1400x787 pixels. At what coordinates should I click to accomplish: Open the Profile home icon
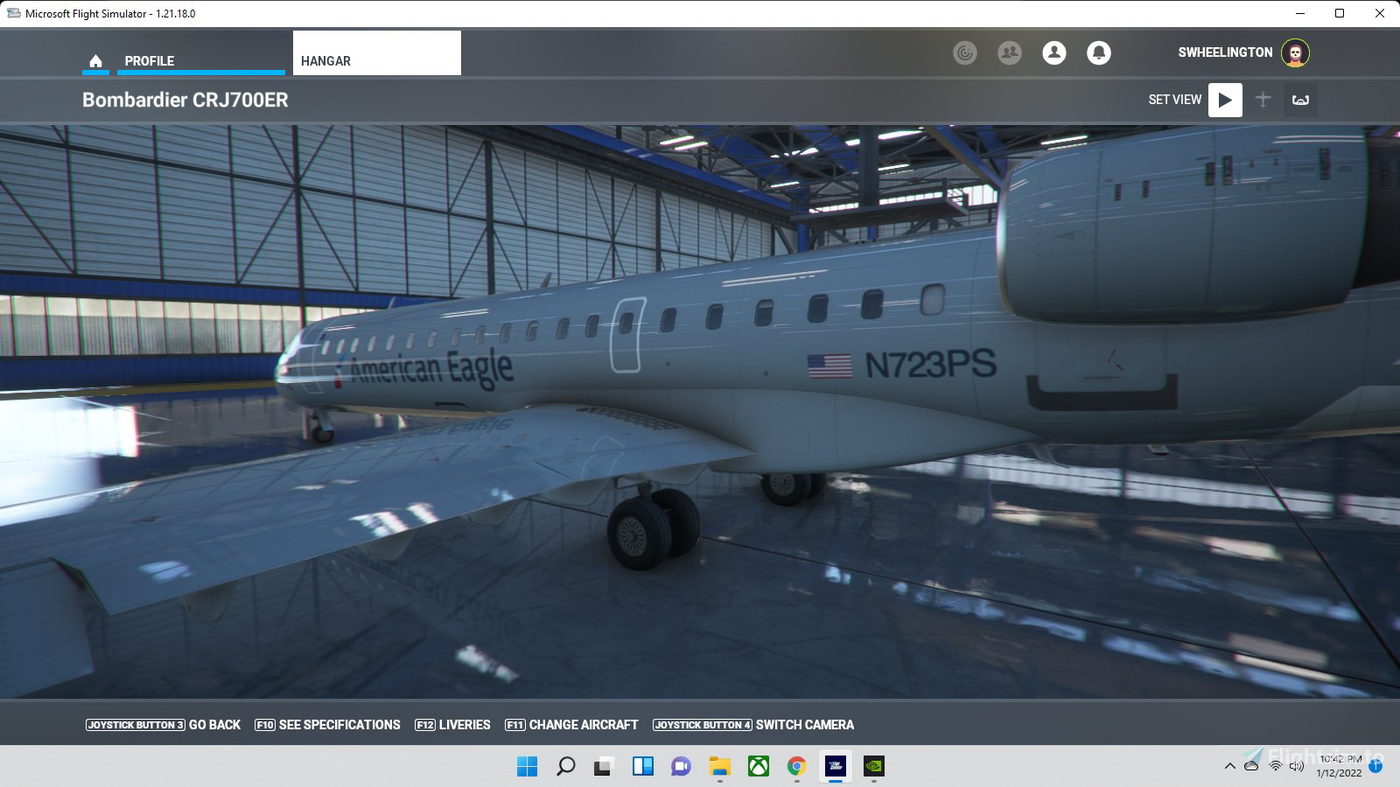(95, 60)
